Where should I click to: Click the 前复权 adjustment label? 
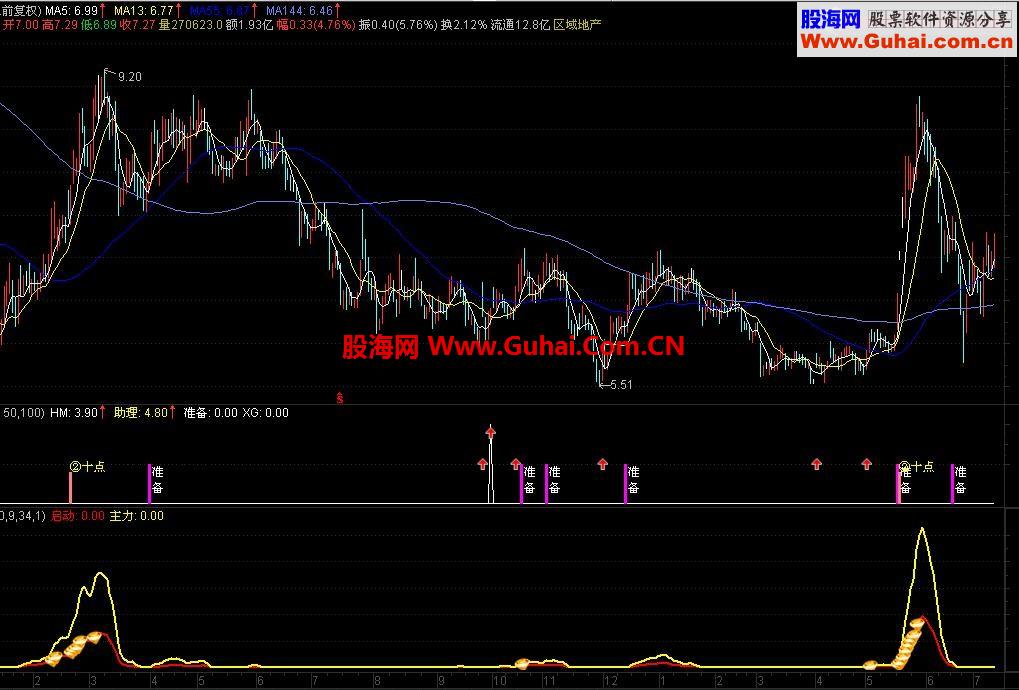(21, 10)
